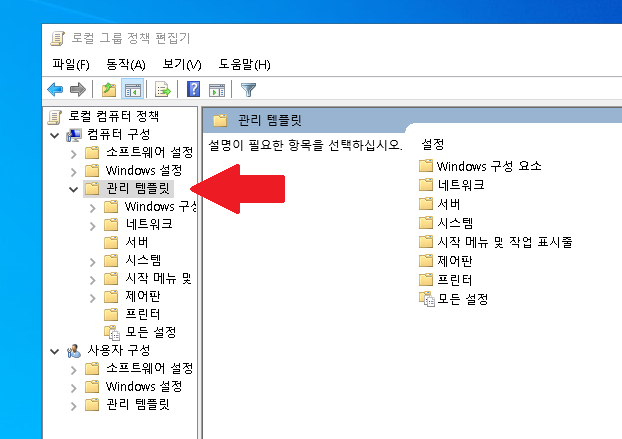
Task: Click the Forward arrow toolbar icon
Action: click(78, 90)
